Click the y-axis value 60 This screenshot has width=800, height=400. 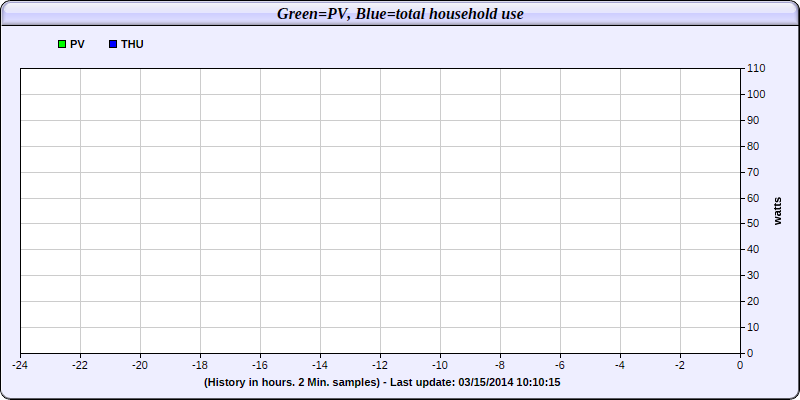(753, 198)
